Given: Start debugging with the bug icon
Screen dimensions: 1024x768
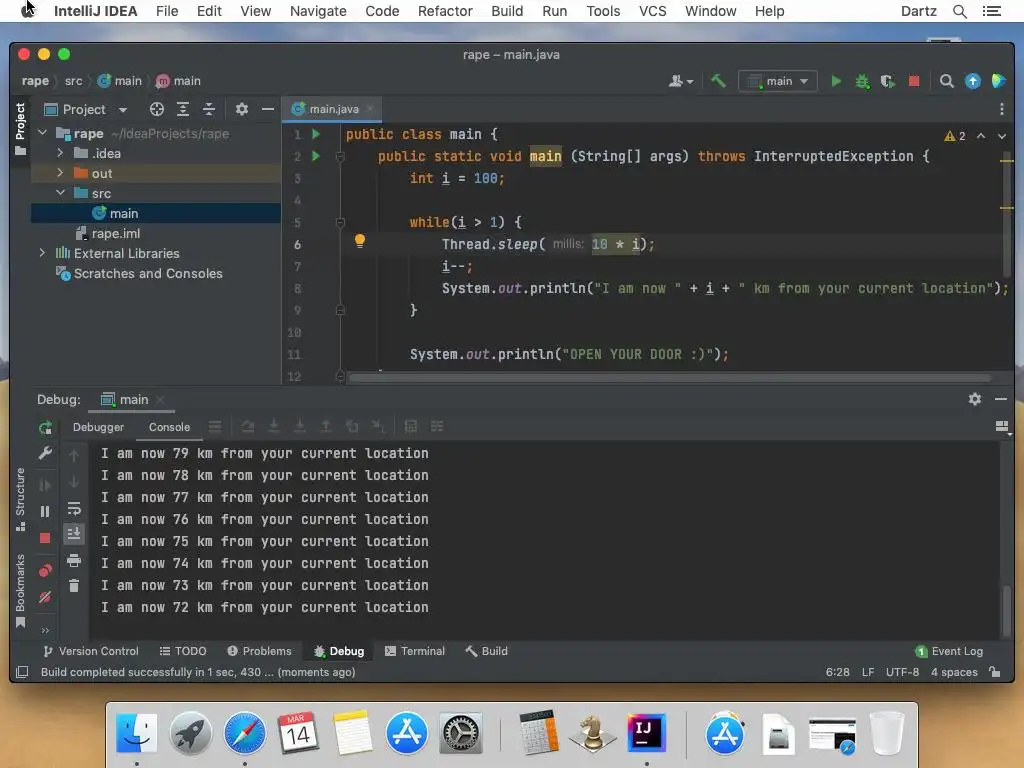Looking at the screenshot, I should [x=862, y=81].
